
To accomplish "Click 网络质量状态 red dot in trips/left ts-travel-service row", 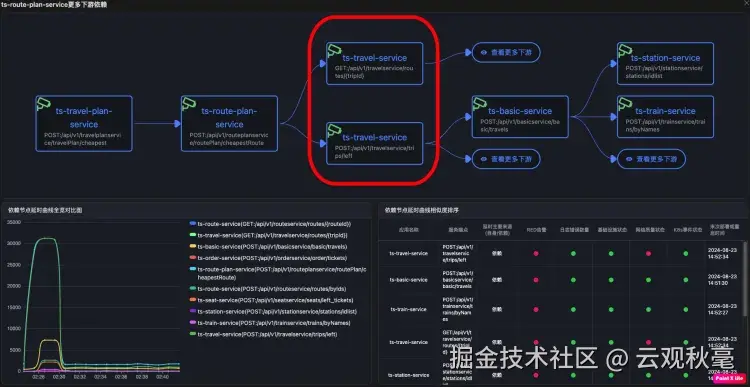I will coord(648,254).
